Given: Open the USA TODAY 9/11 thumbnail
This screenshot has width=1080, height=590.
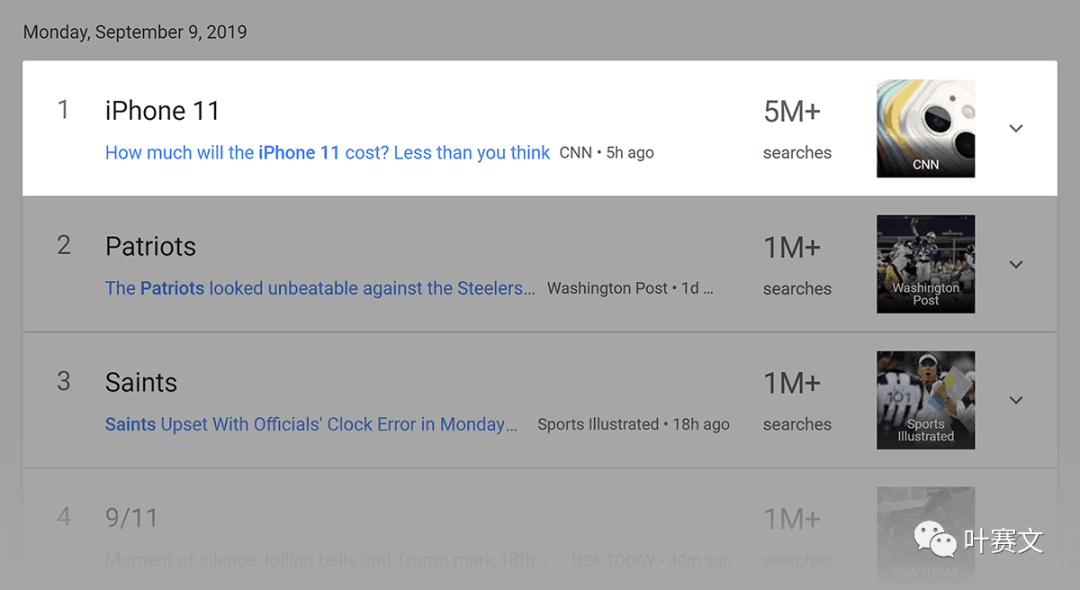Looking at the screenshot, I should pos(926,536).
